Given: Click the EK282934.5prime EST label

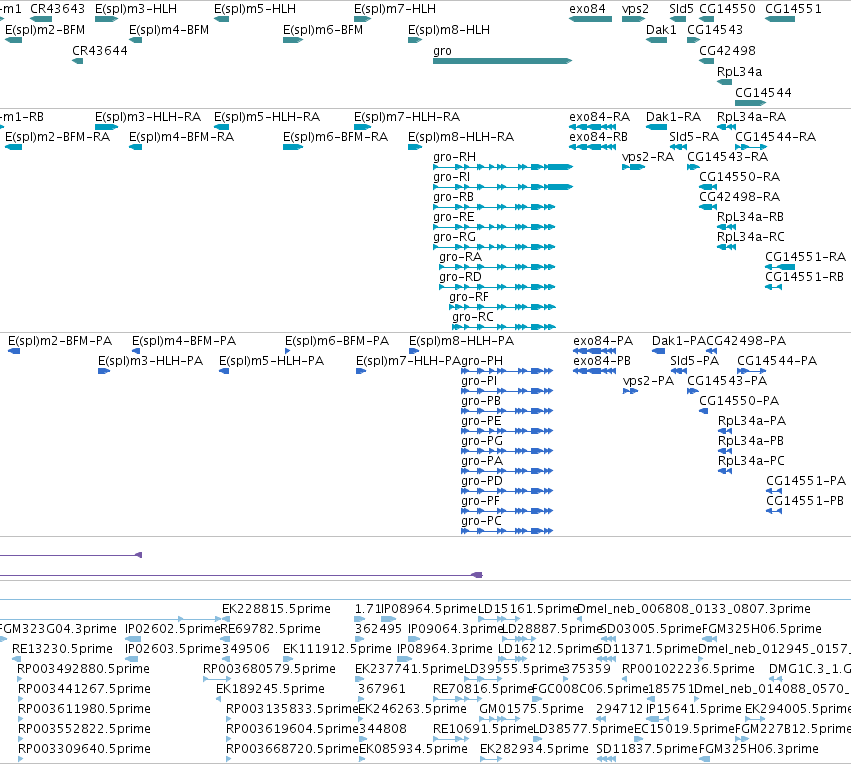Looking at the screenshot, I should point(534,749).
